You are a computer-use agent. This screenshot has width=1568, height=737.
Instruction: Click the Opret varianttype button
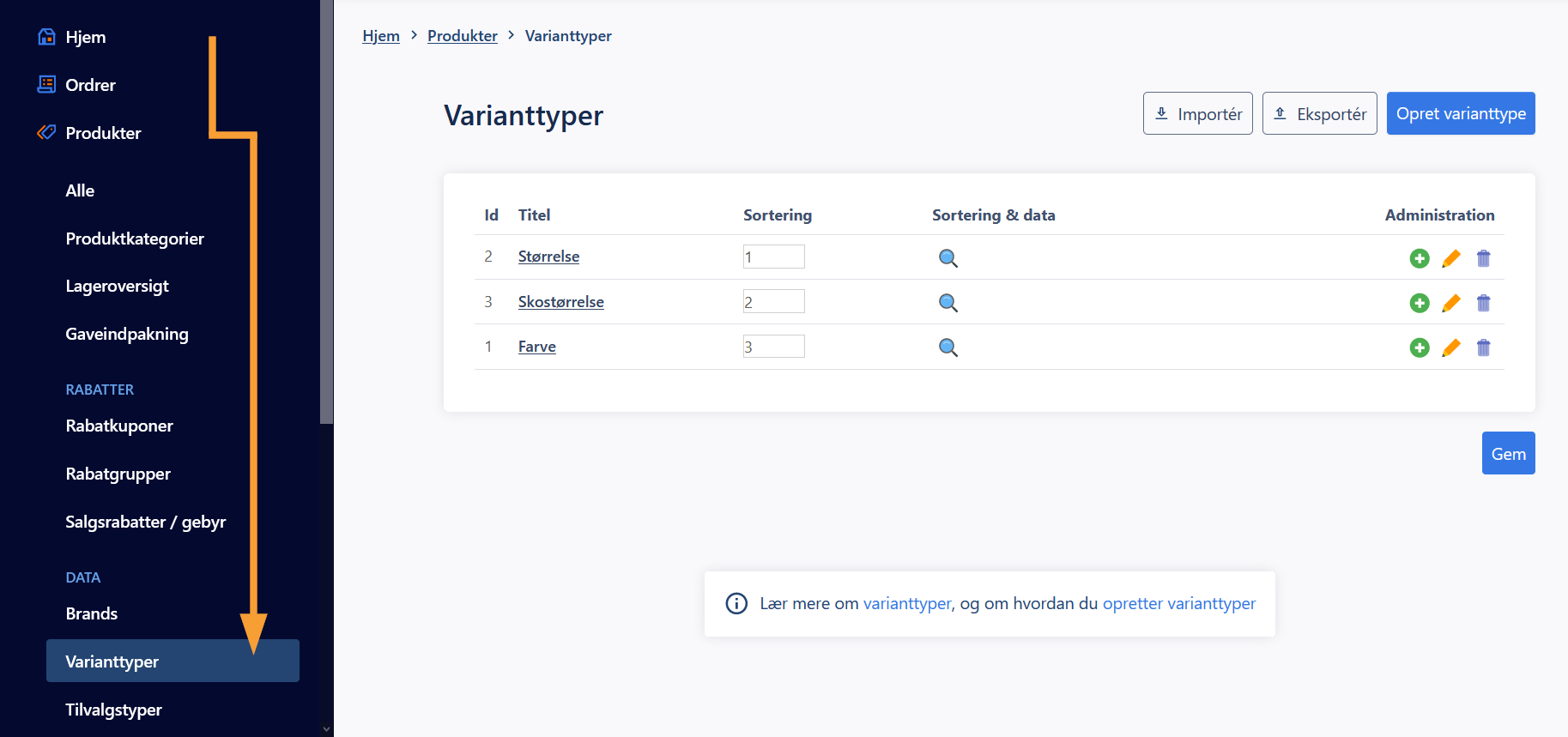(x=1461, y=113)
